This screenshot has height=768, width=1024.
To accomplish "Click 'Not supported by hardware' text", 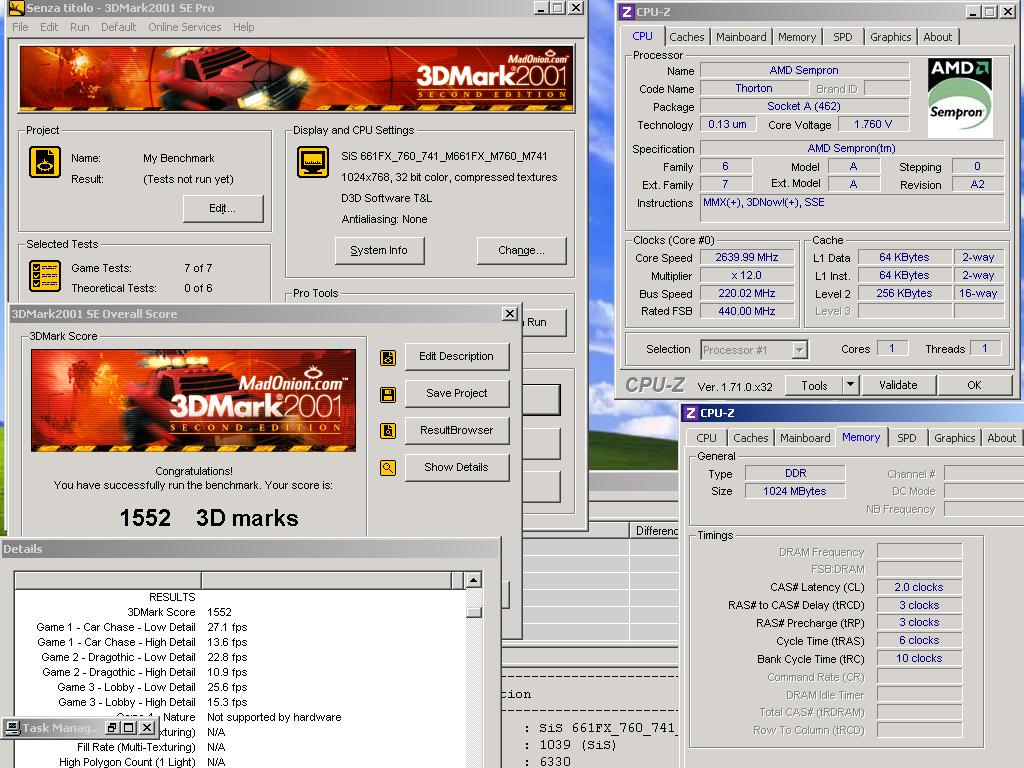I will point(274,717).
